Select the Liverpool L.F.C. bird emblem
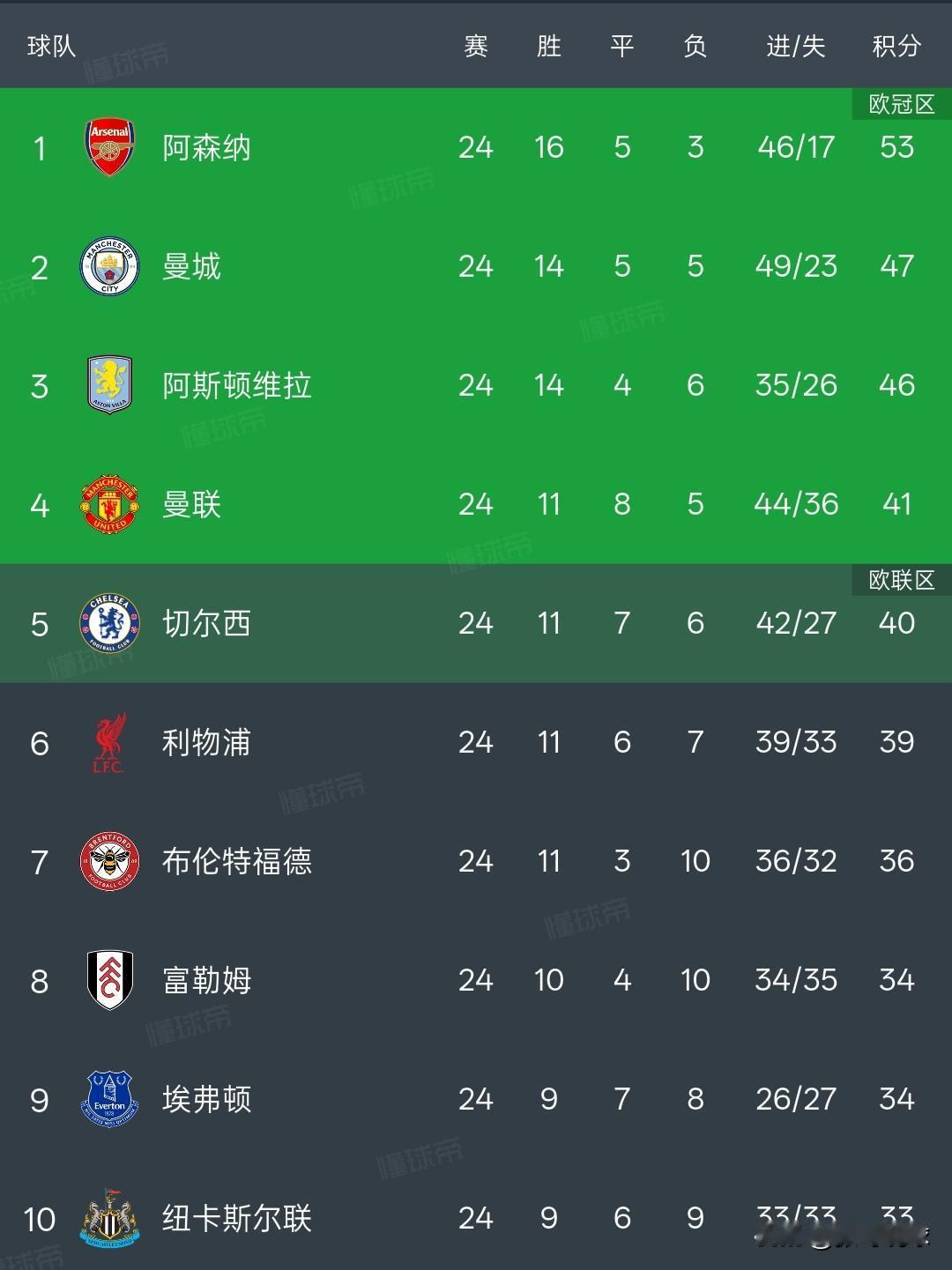Screen dimensions: 952x1270 108,742
